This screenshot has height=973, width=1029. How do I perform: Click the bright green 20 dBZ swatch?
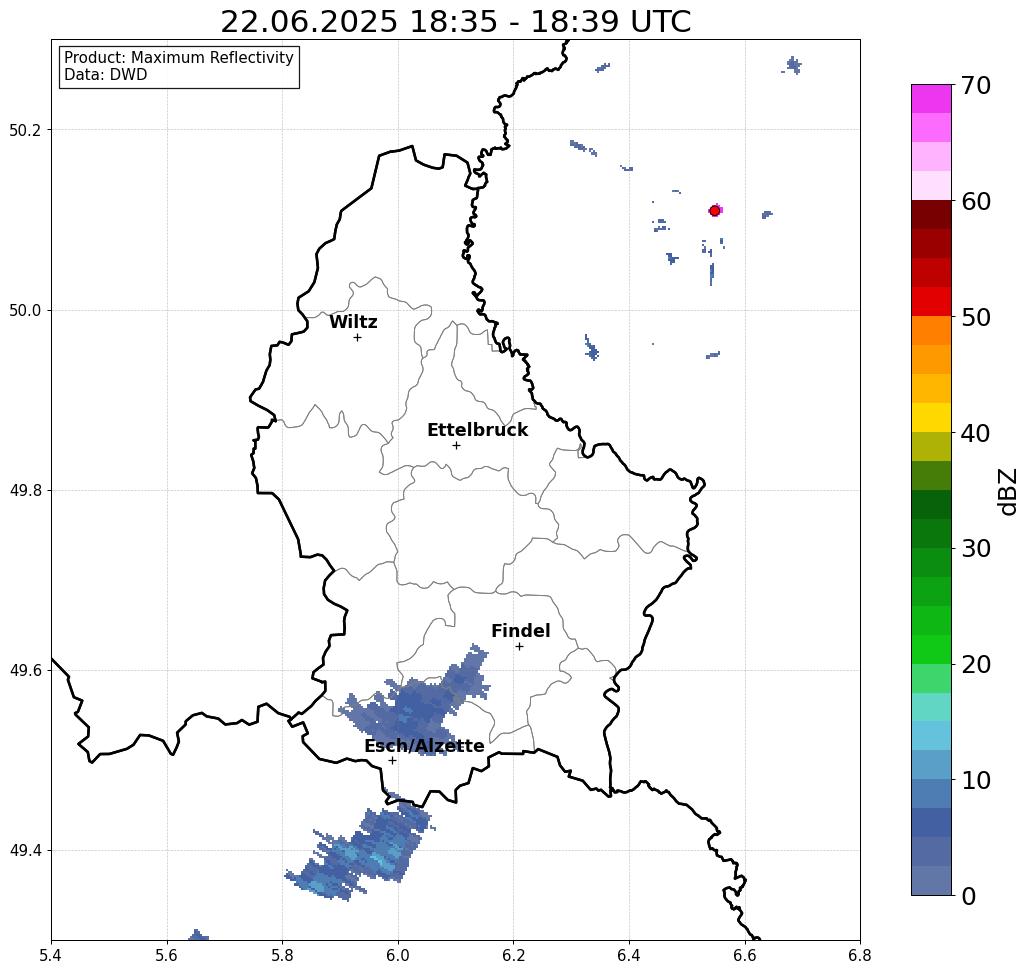click(x=931, y=650)
